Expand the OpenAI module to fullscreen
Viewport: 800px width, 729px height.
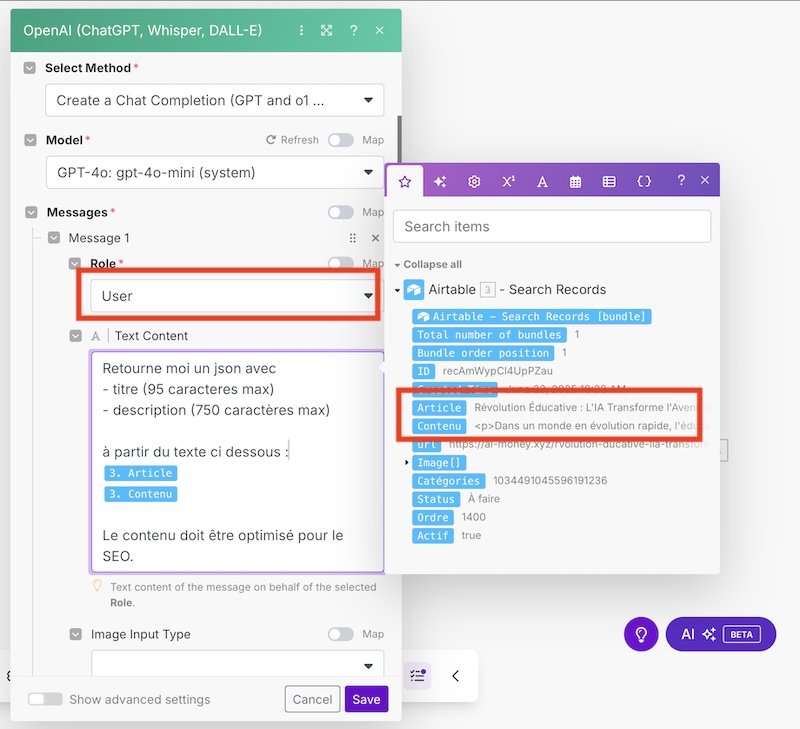[x=327, y=31]
